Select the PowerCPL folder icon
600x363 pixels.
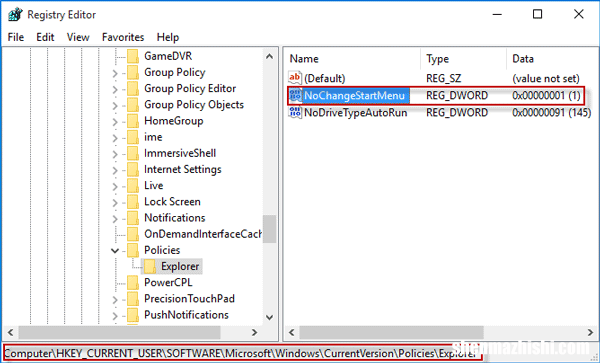click(x=133, y=282)
